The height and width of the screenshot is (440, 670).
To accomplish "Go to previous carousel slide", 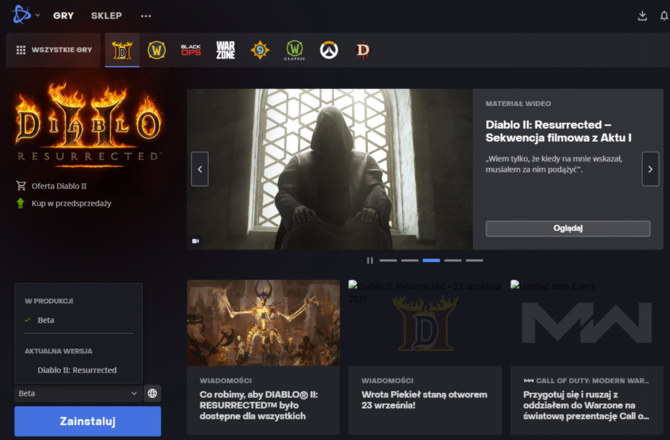I will tap(200, 169).
